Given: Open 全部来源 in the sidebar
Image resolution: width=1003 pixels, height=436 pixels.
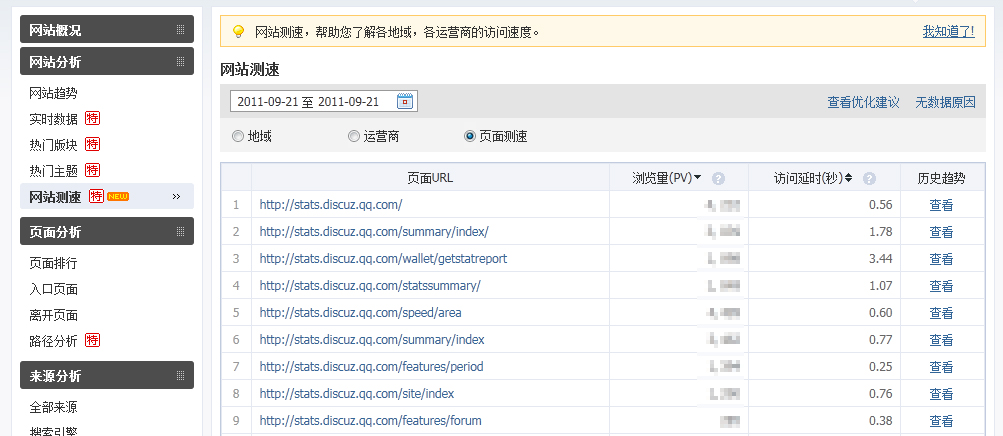Looking at the screenshot, I should point(54,407).
